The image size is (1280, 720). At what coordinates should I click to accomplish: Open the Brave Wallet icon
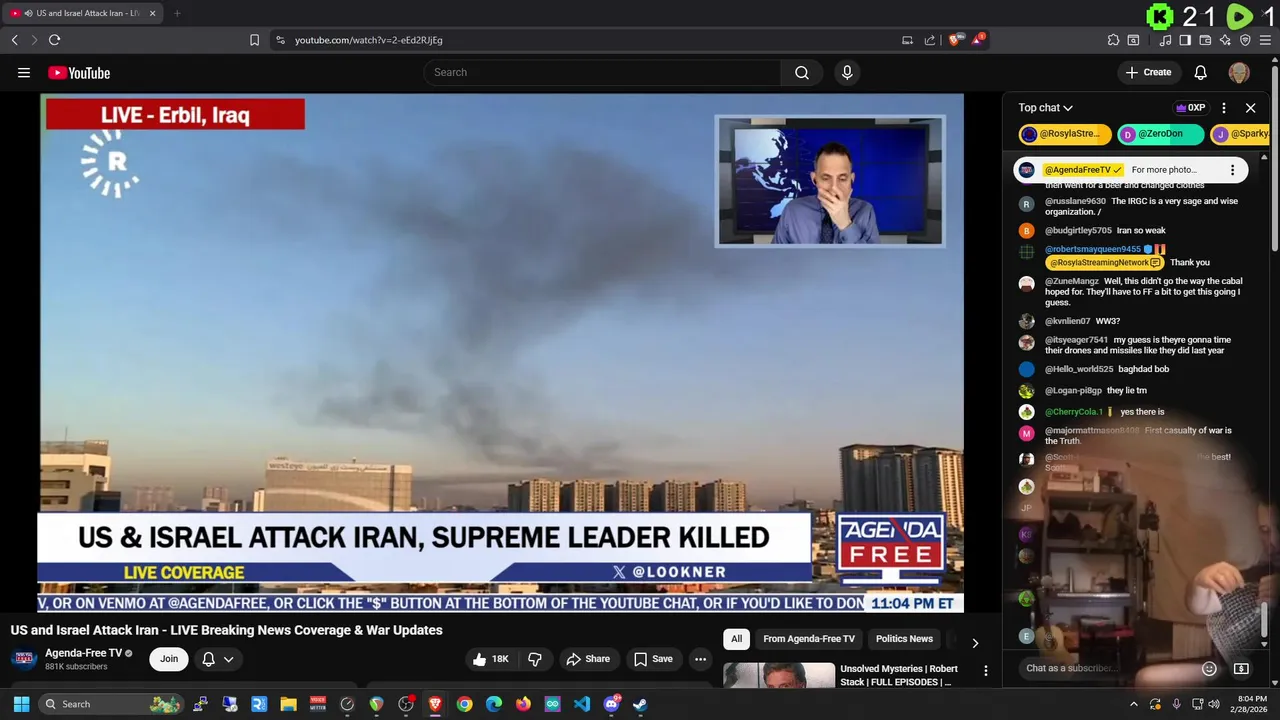coord(1205,40)
